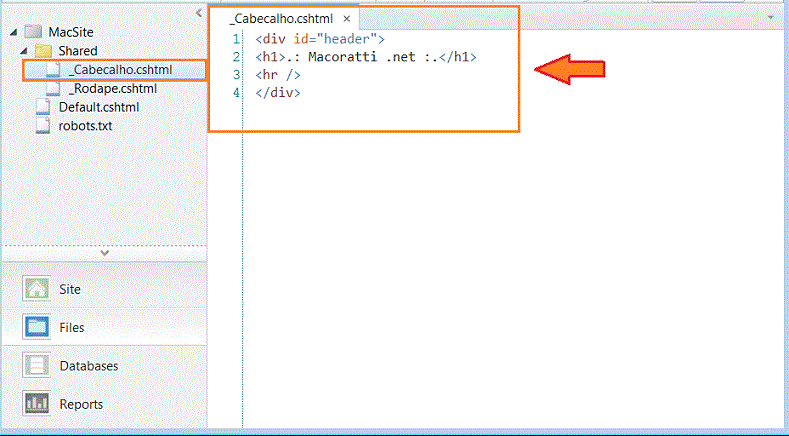Place cursor on the div id="header" line
Viewport: 789px width, 436px height.
point(320,39)
